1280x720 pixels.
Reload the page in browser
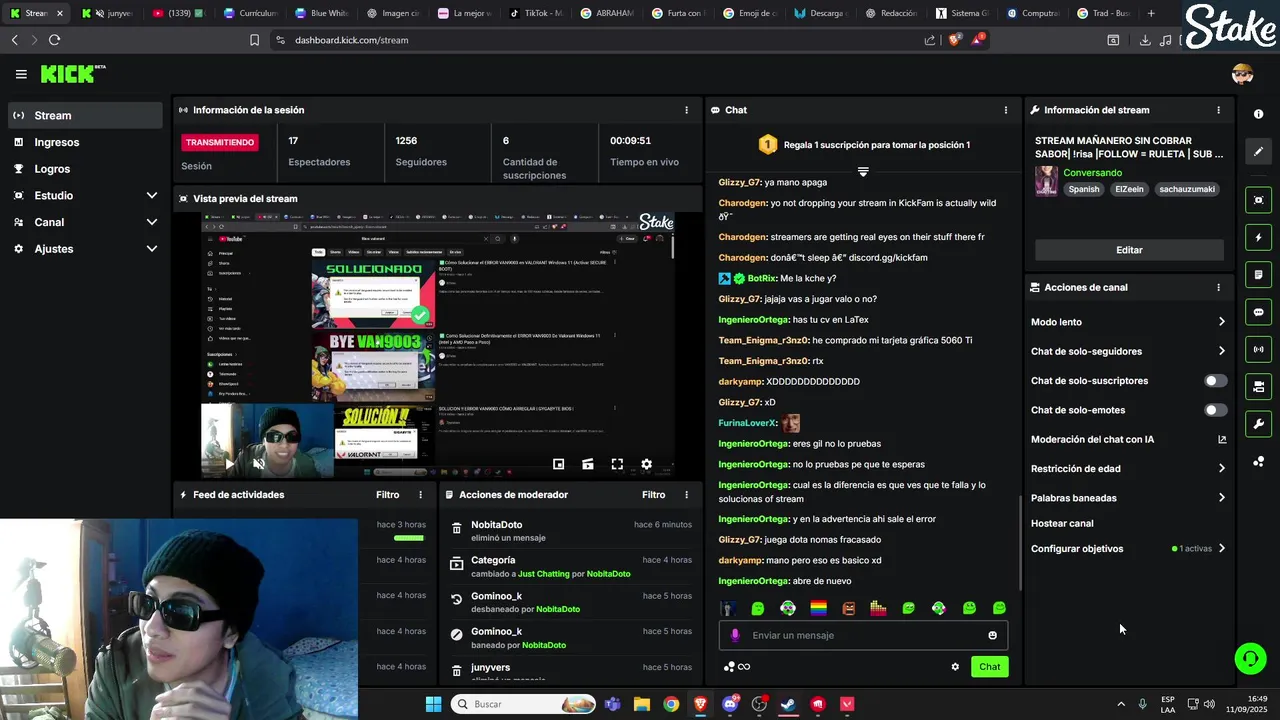coord(54,40)
